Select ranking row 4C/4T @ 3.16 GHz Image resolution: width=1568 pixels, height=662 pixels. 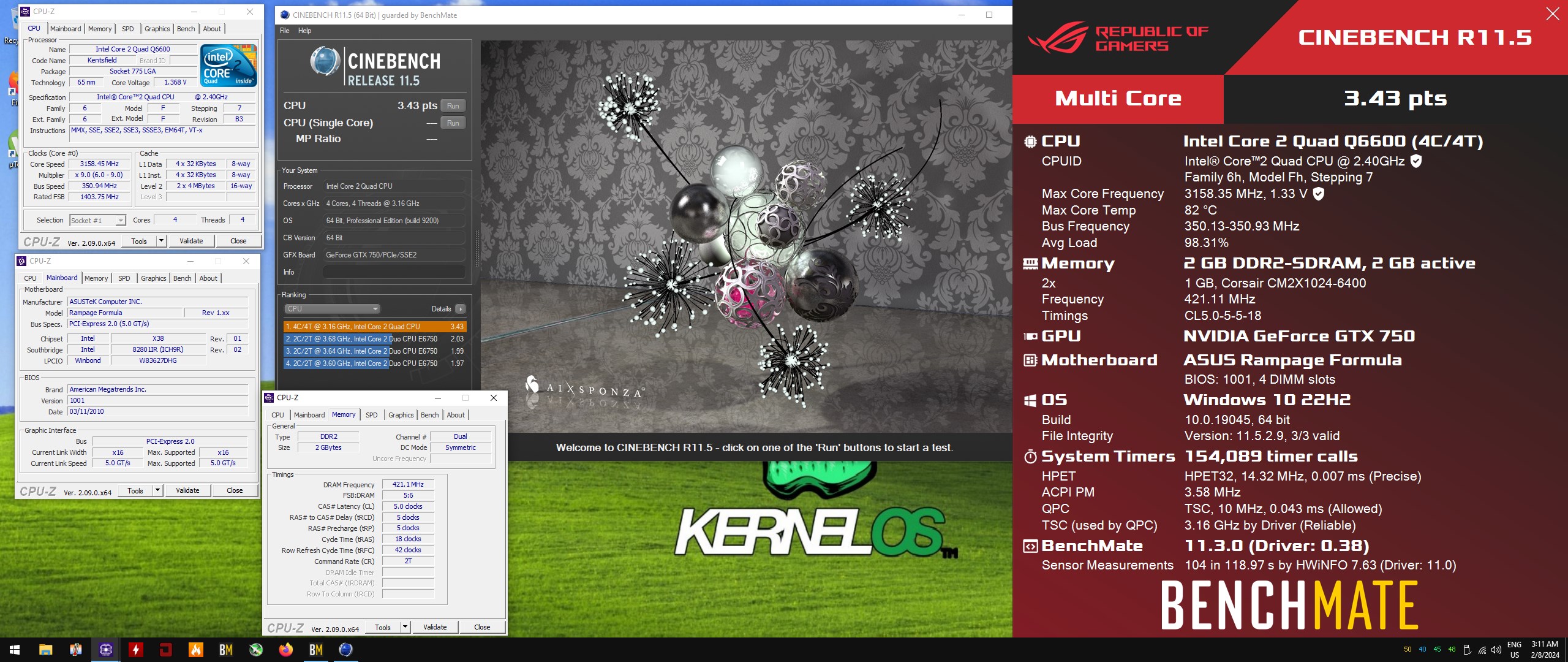tap(375, 327)
